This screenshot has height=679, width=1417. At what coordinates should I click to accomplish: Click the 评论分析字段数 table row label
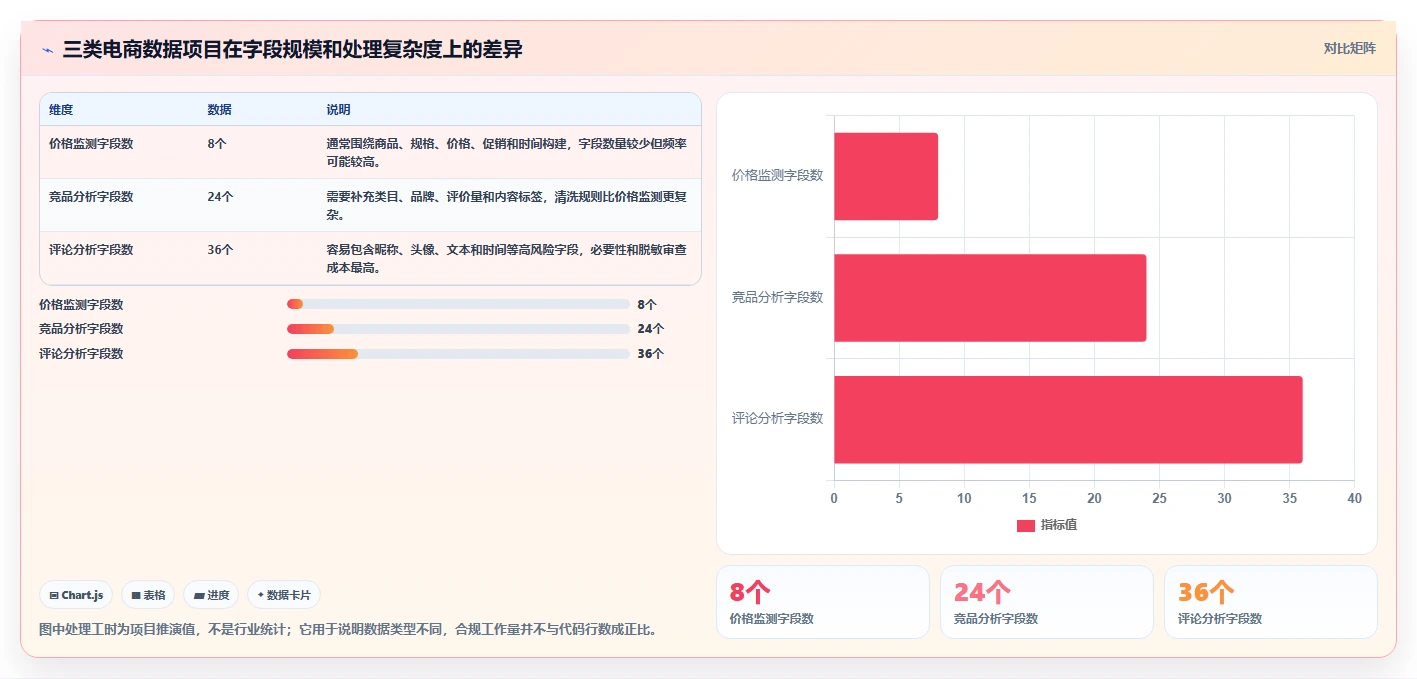point(91,250)
